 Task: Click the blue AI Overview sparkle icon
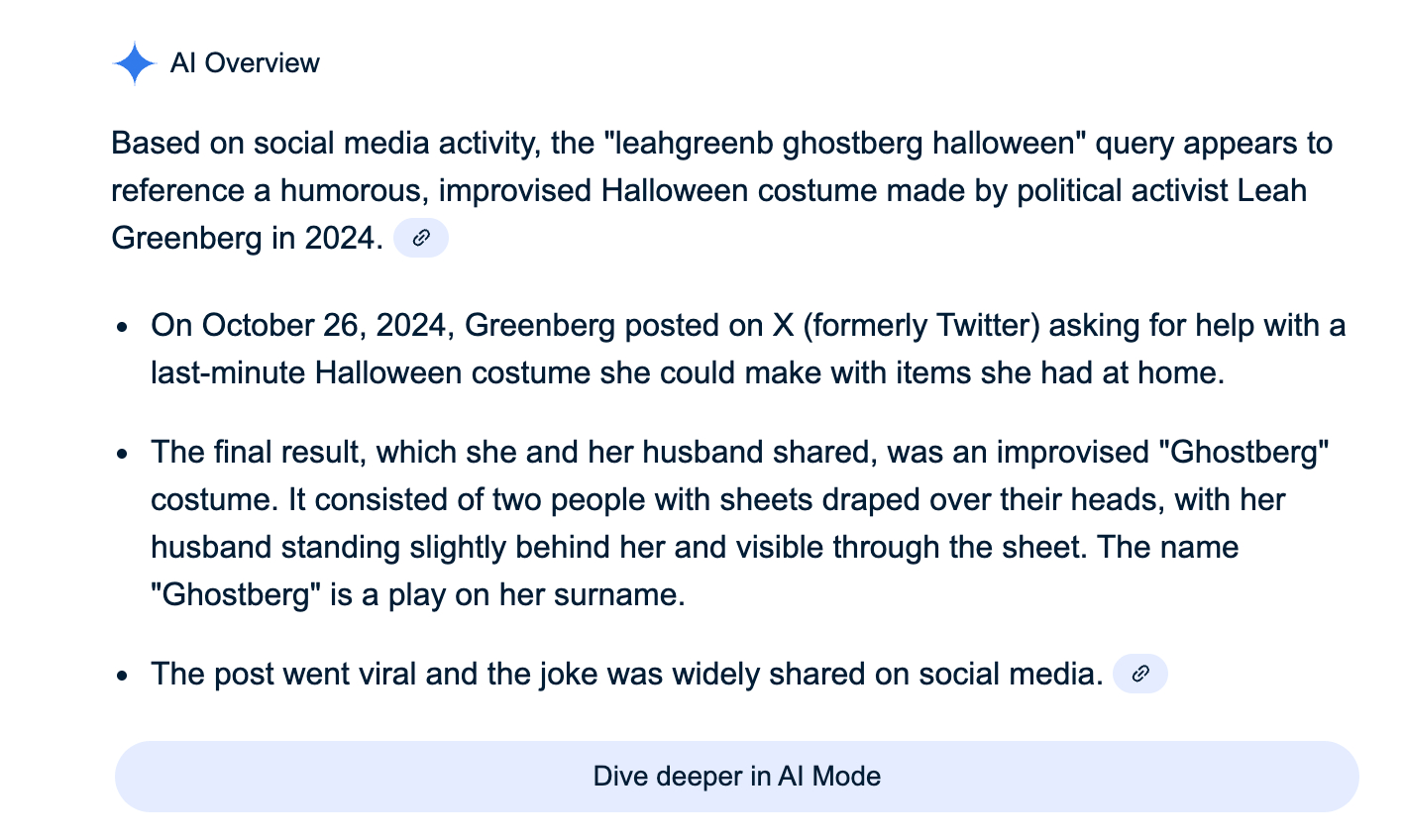click(134, 63)
